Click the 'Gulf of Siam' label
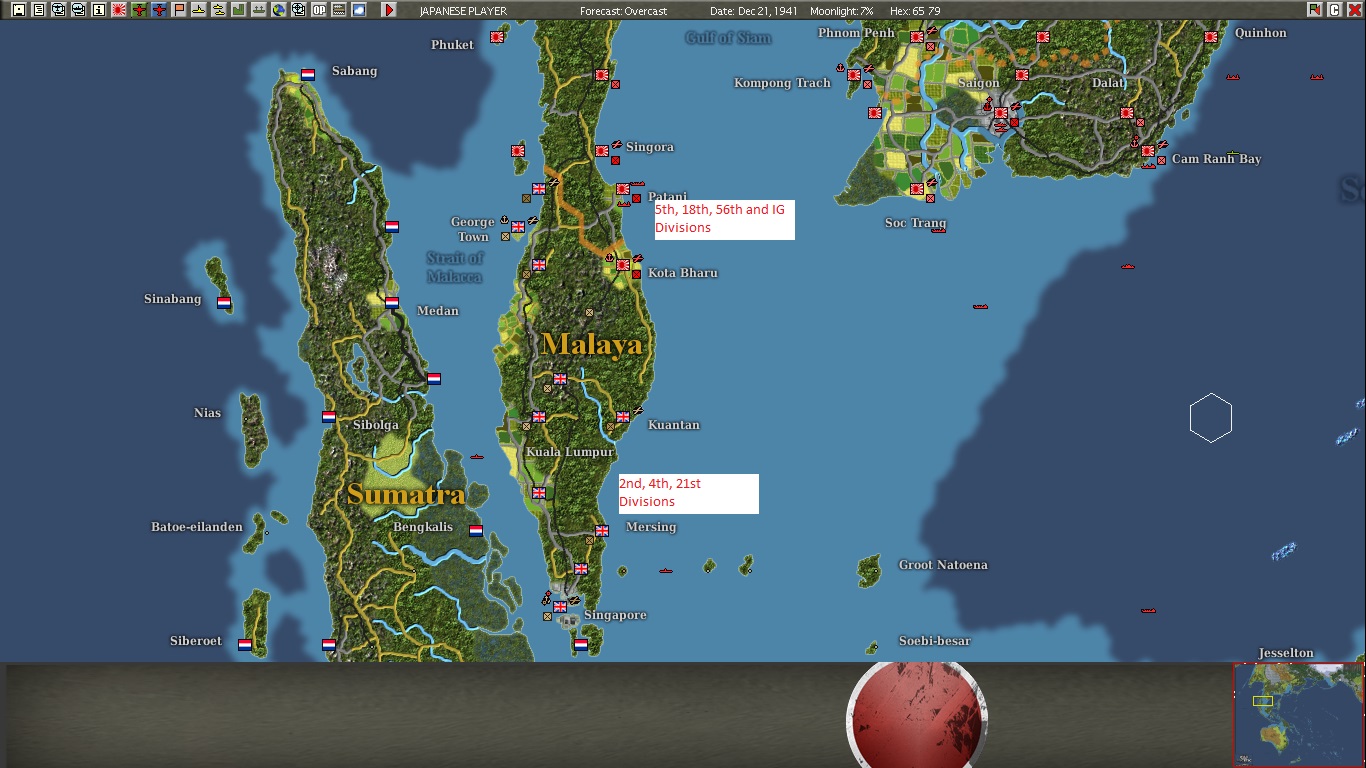 point(728,38)
